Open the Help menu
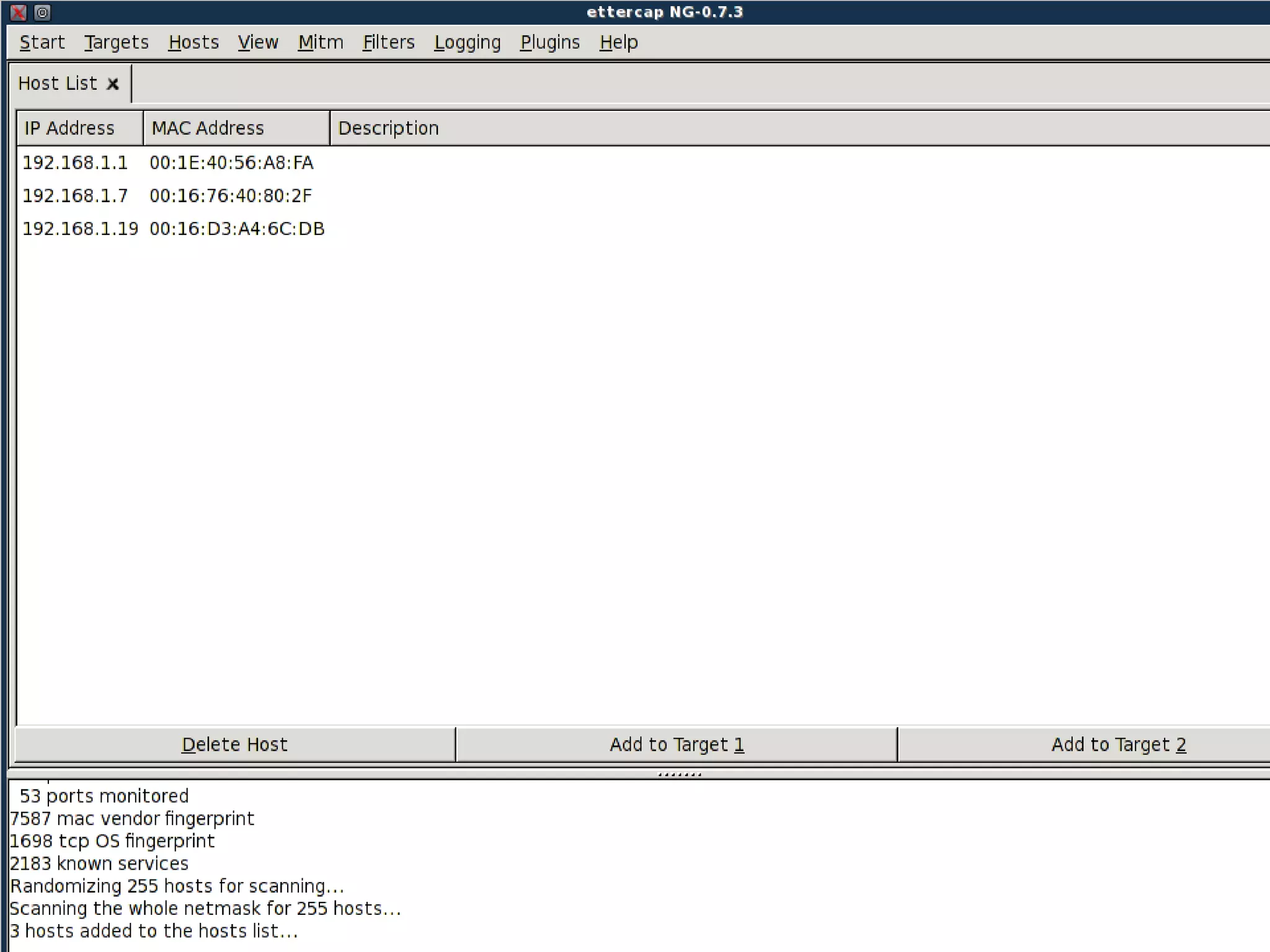1270x952 pixels. click(x=619, y=42)
